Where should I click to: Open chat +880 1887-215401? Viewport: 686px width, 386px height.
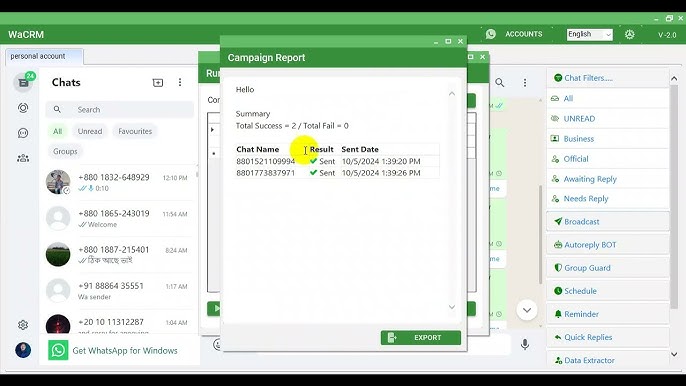pyautogui.click(x=118, y=254)
